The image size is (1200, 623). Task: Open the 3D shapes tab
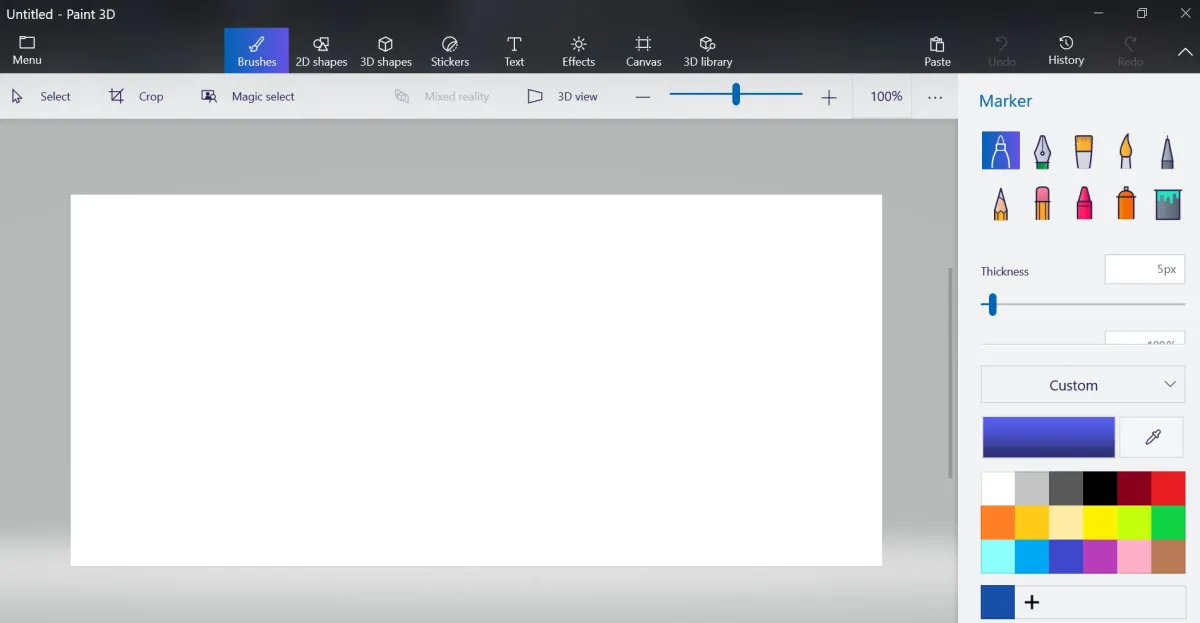click(386, 50)
